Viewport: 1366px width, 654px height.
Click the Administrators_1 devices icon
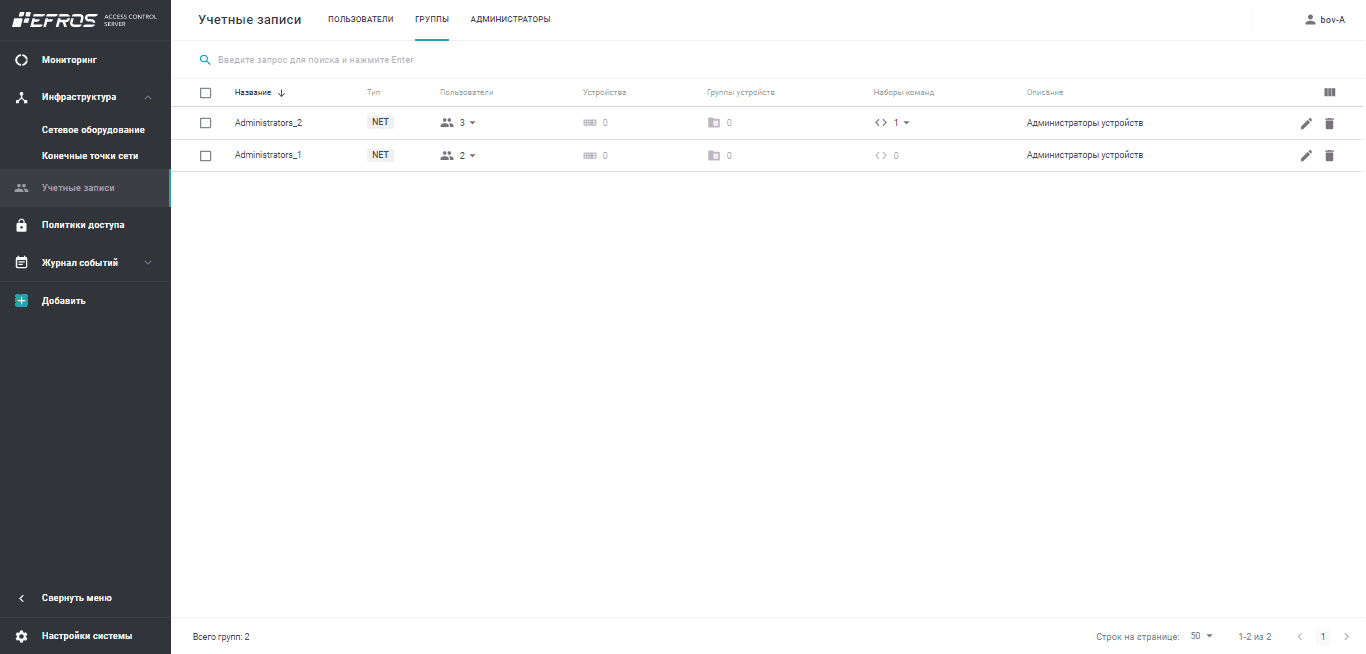pyautogui.click(x=590, y=155)
